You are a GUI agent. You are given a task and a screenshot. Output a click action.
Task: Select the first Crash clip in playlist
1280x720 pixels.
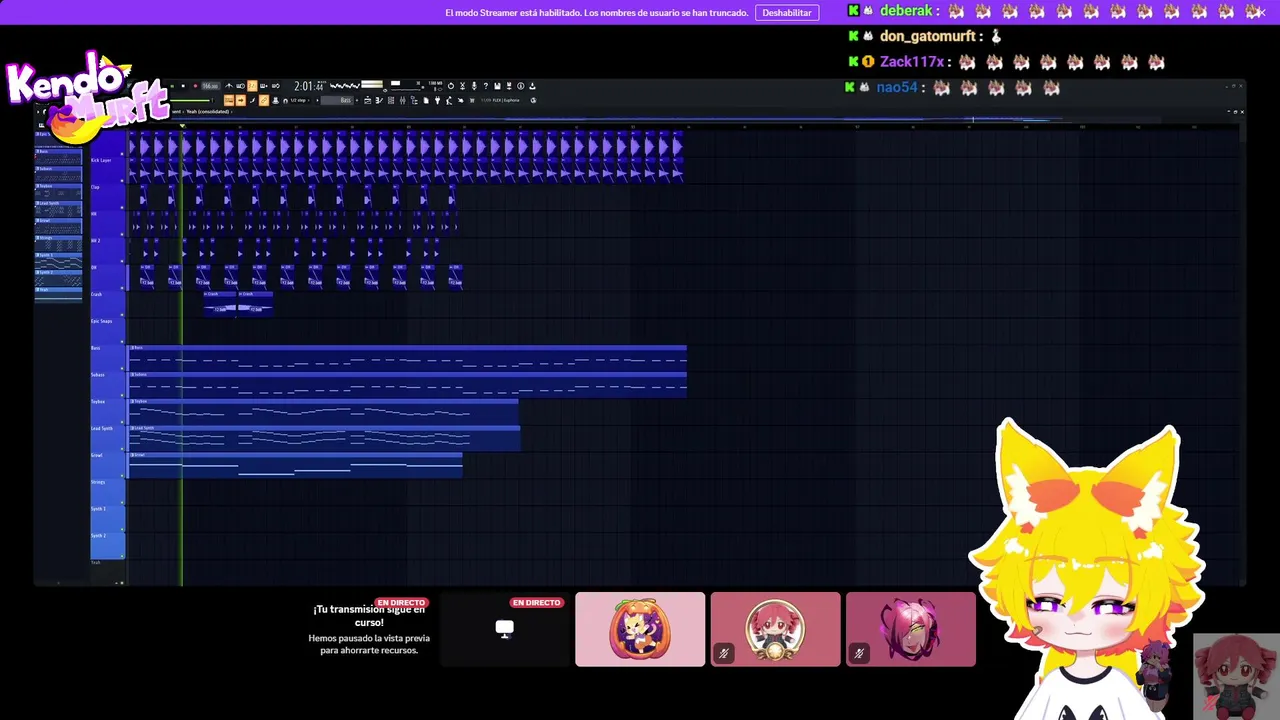click(x=220, y=302)
